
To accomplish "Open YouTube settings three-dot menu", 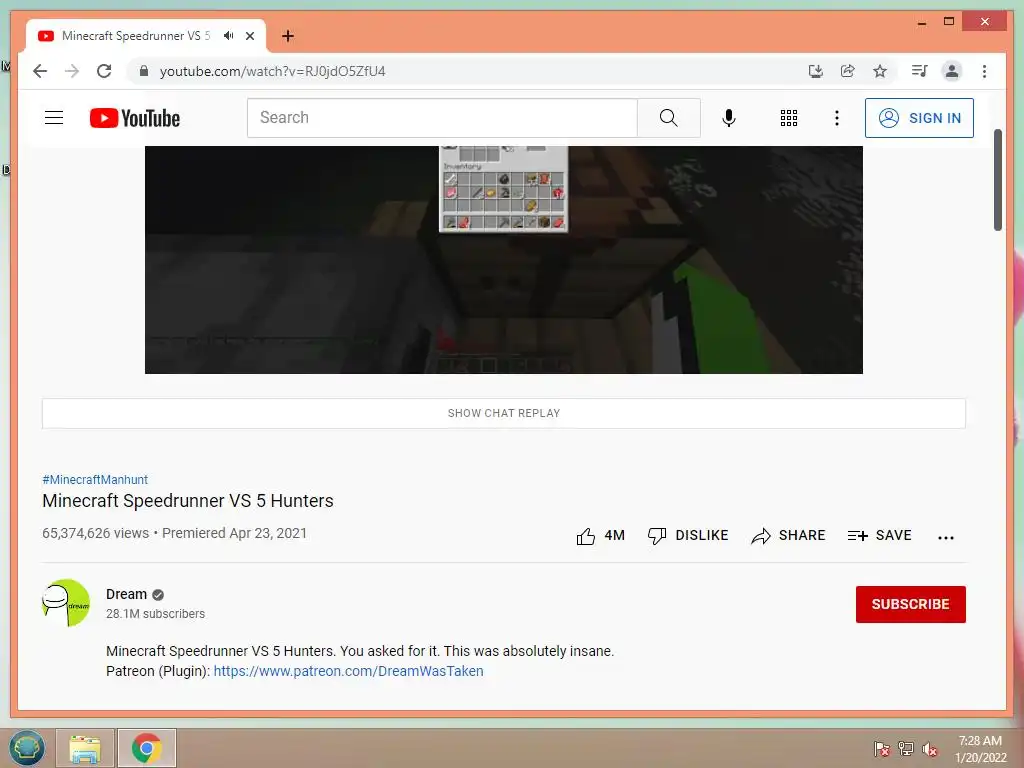I will click(x=837, y=118).
